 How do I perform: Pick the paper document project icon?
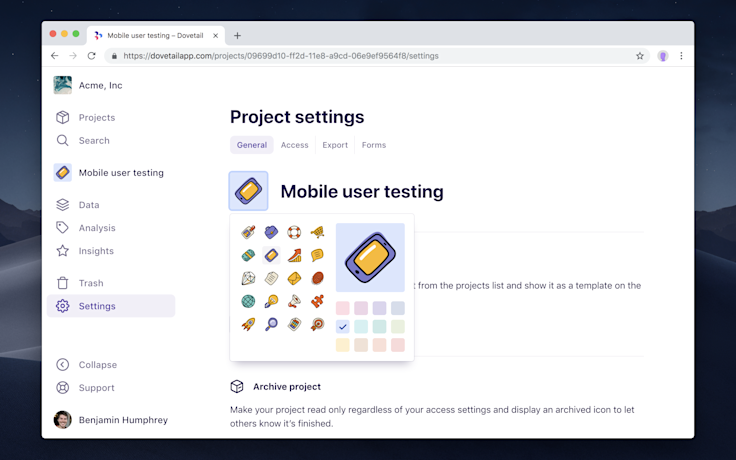click(271, 278)
